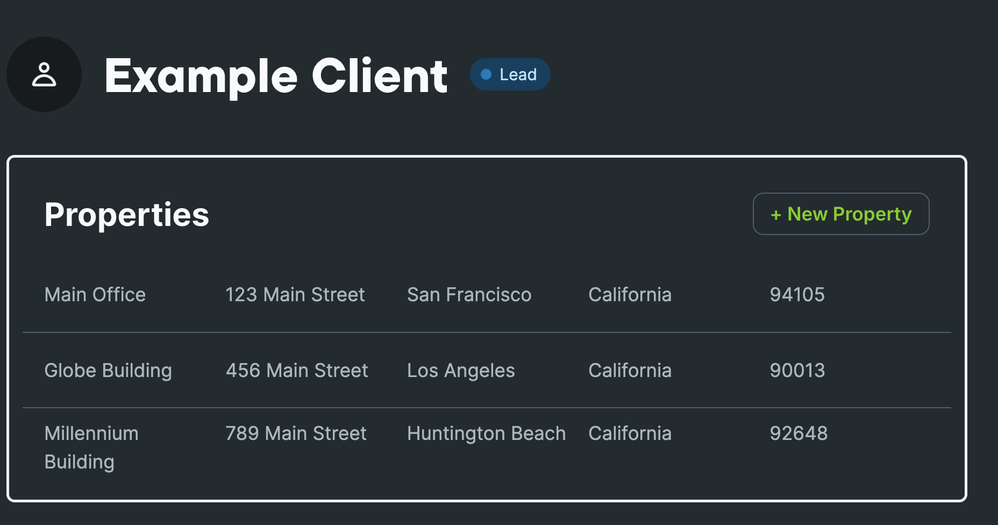Select the 123 Main Street address
Viewport: 998px width, 525px height.
click(295, 295)
